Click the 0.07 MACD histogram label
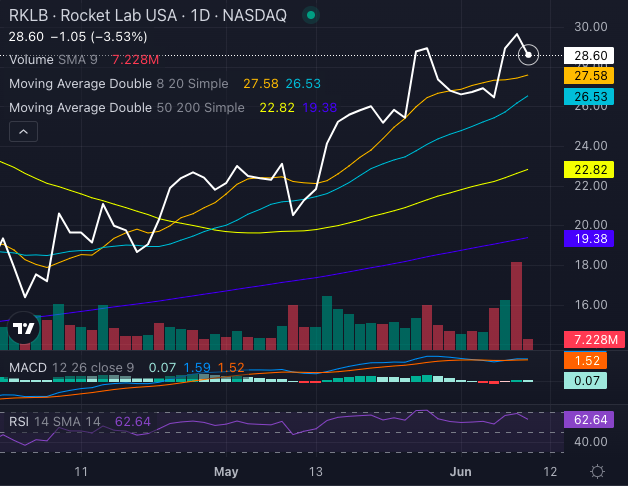 click(585, 381)
